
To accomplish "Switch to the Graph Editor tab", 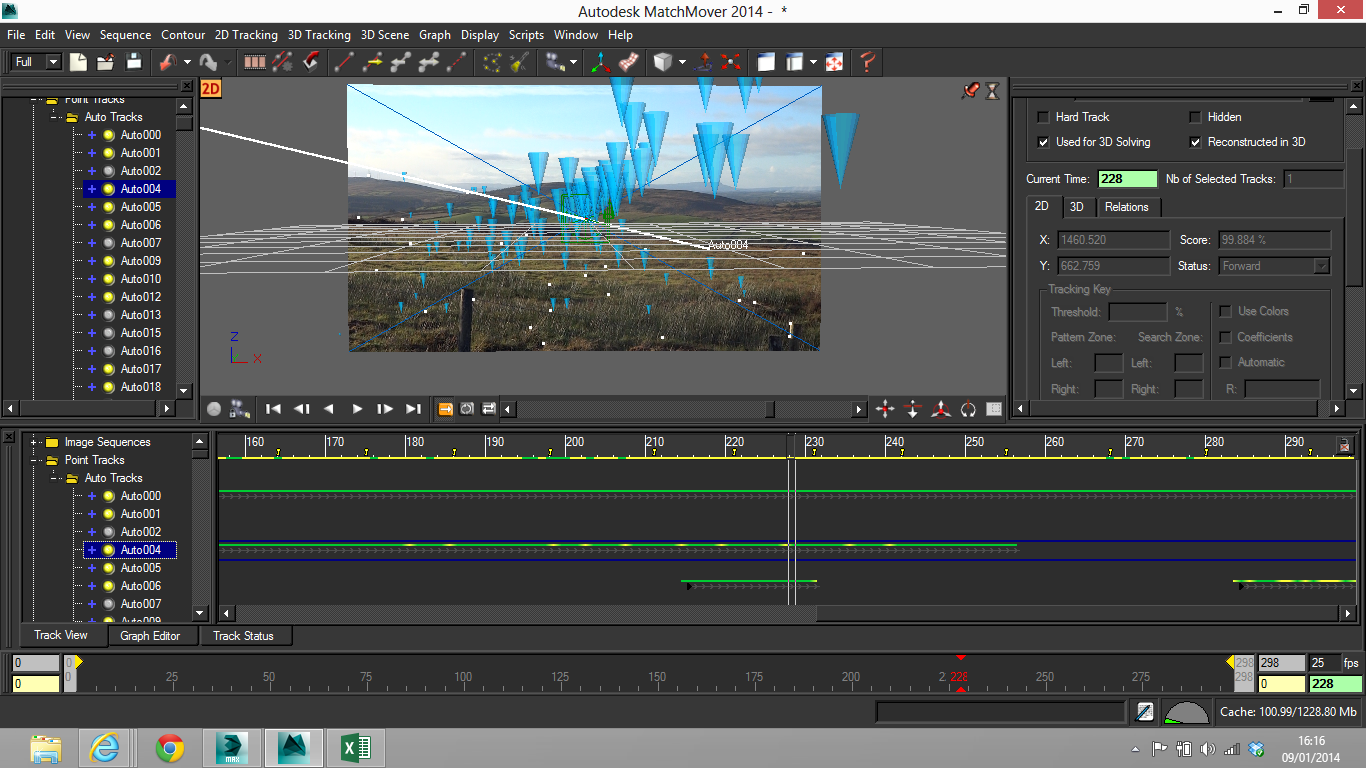I will click(x=150, y=636).
